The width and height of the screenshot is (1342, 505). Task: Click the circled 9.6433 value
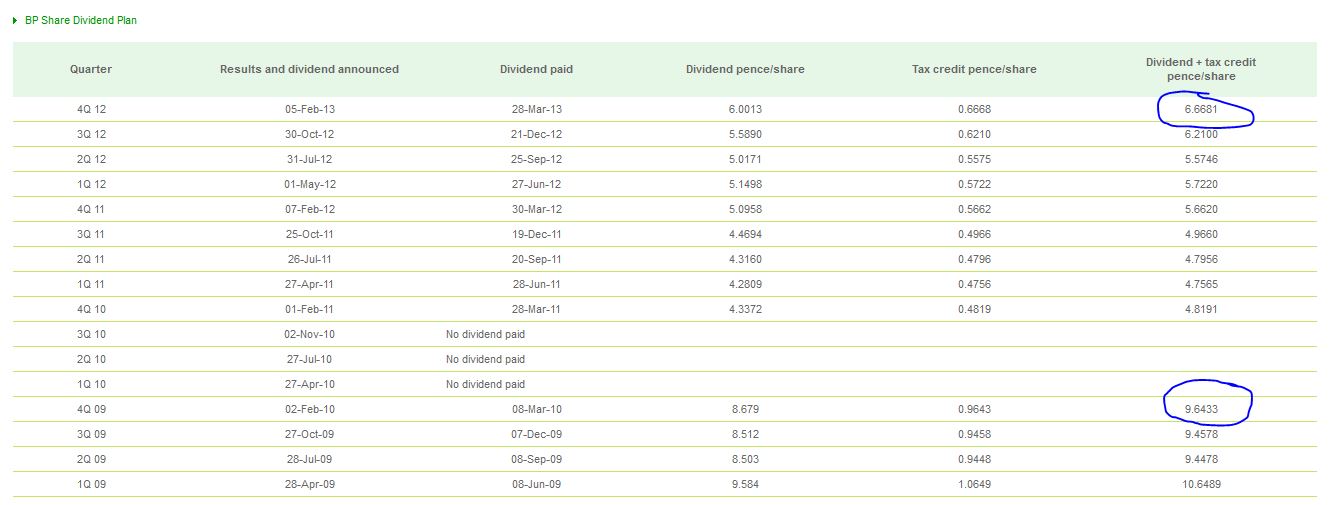(x=1200, y=409)
